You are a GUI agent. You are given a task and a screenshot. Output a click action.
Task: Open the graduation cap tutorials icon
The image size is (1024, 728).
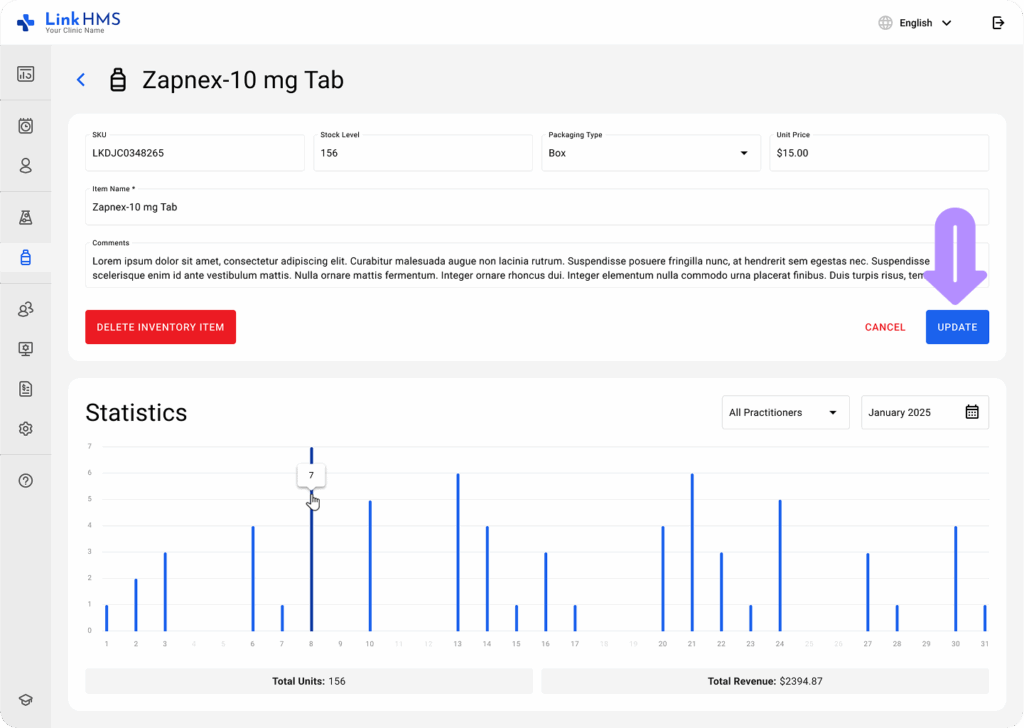coord(25,699)
